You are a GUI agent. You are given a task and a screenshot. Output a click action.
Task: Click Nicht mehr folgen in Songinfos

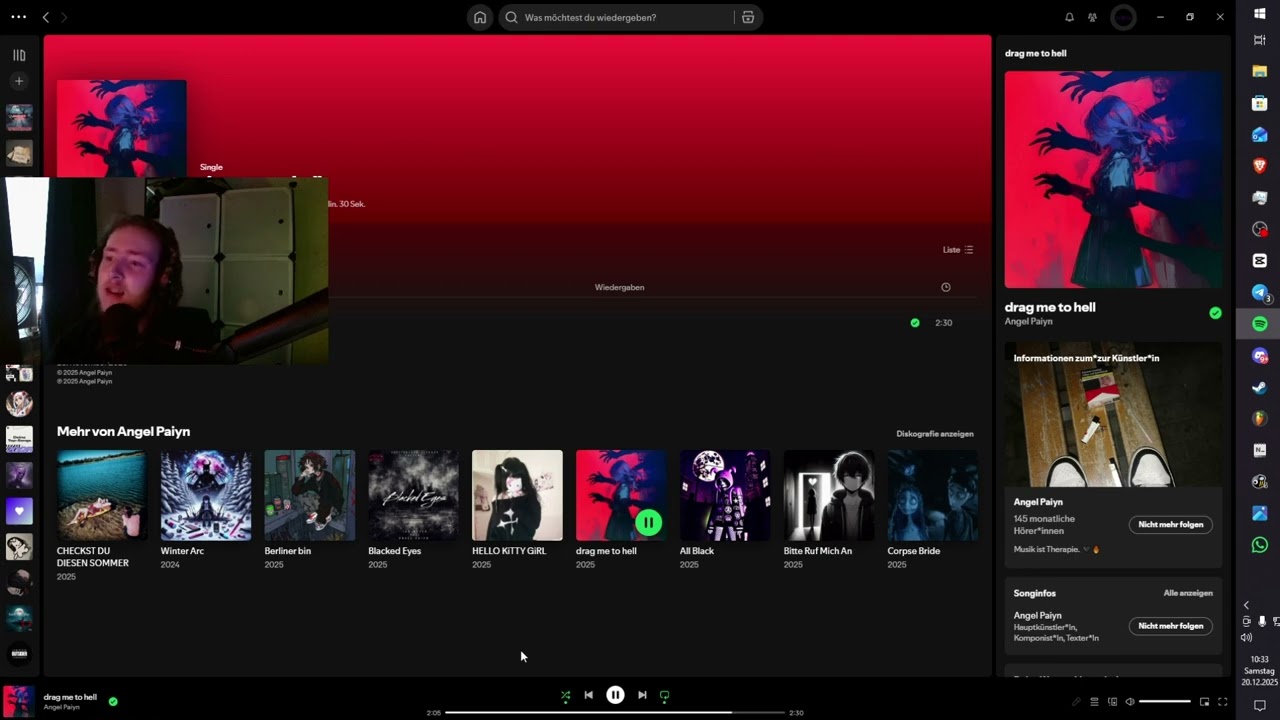[x=1171, y=626]
